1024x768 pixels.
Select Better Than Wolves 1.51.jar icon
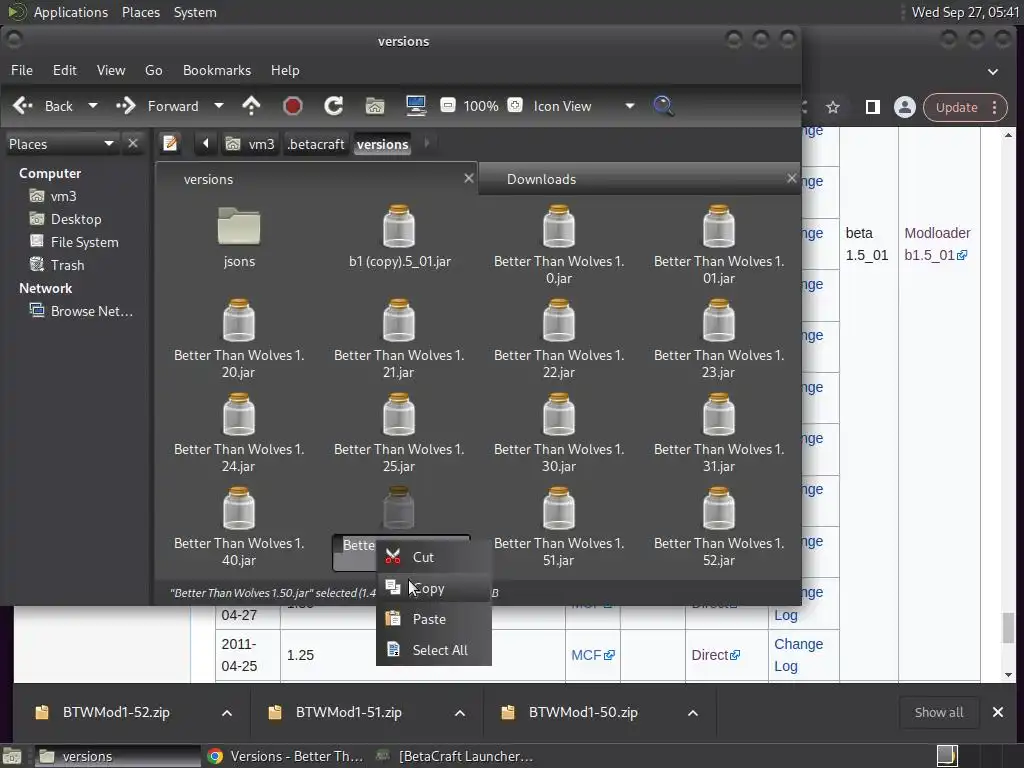tap(559, 509)
